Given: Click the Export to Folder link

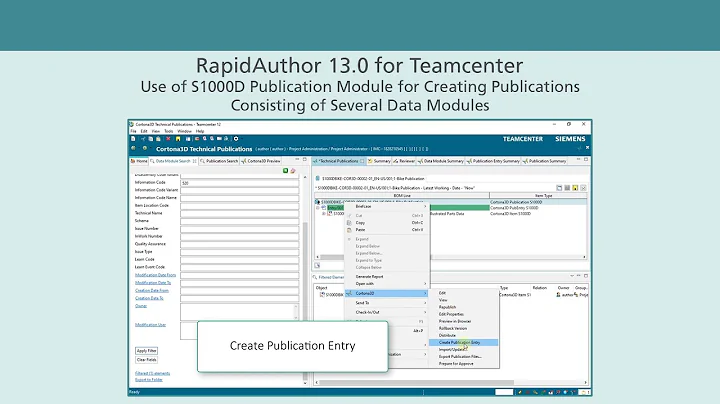Looking at the screenshot, I should coord(149,380).
